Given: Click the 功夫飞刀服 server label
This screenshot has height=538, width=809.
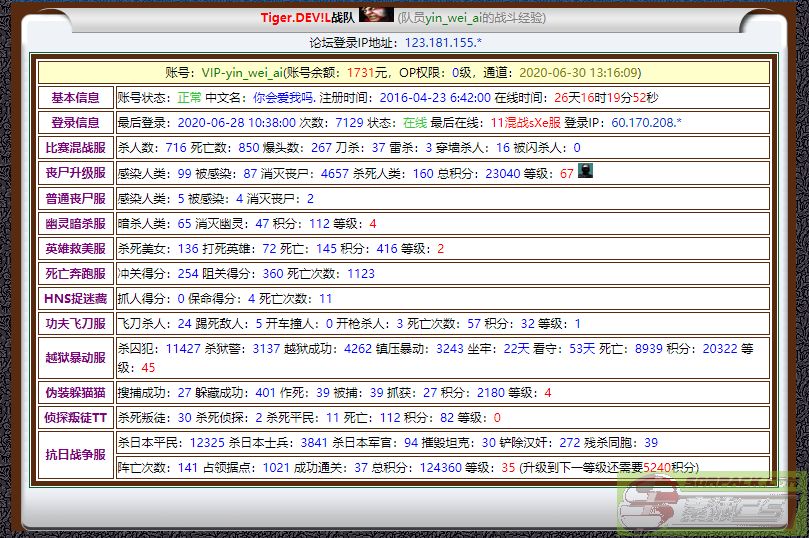Looking at the screenshot, I should click(x=75, y=323).
